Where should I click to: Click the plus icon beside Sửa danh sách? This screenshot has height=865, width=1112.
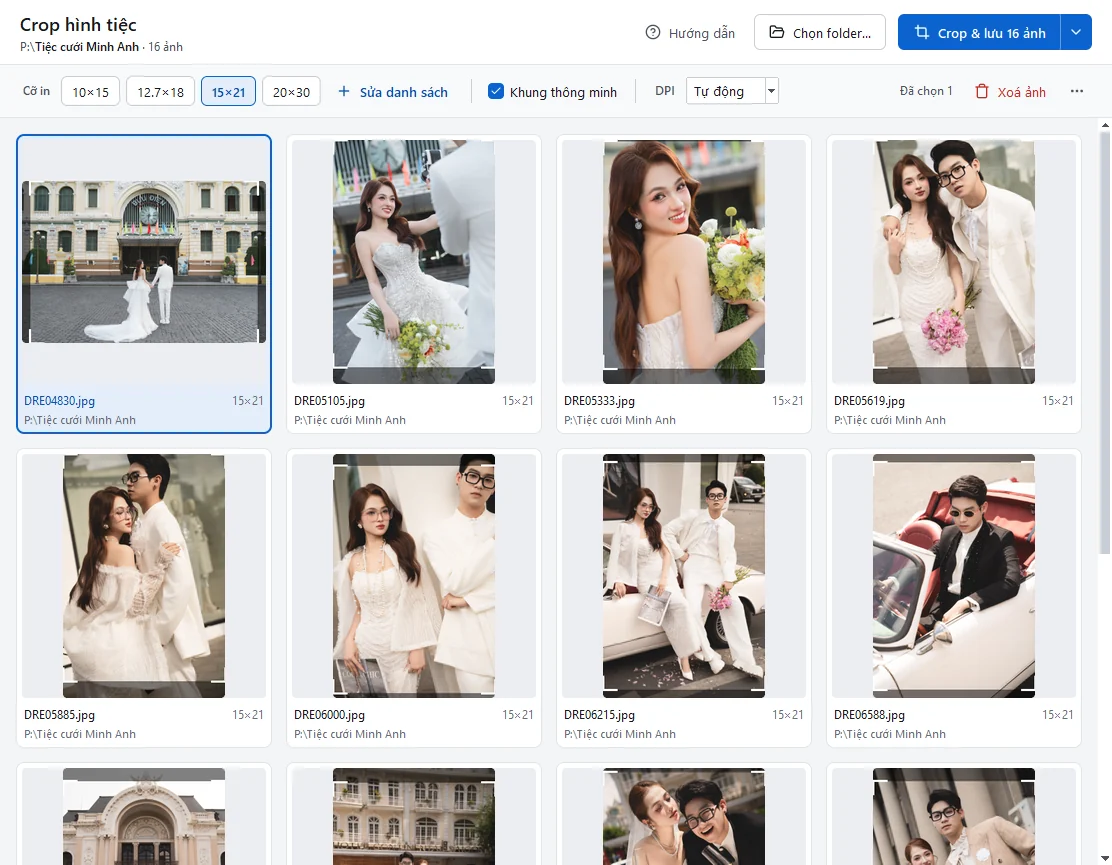pyautogui.click(x=344, y=91)
